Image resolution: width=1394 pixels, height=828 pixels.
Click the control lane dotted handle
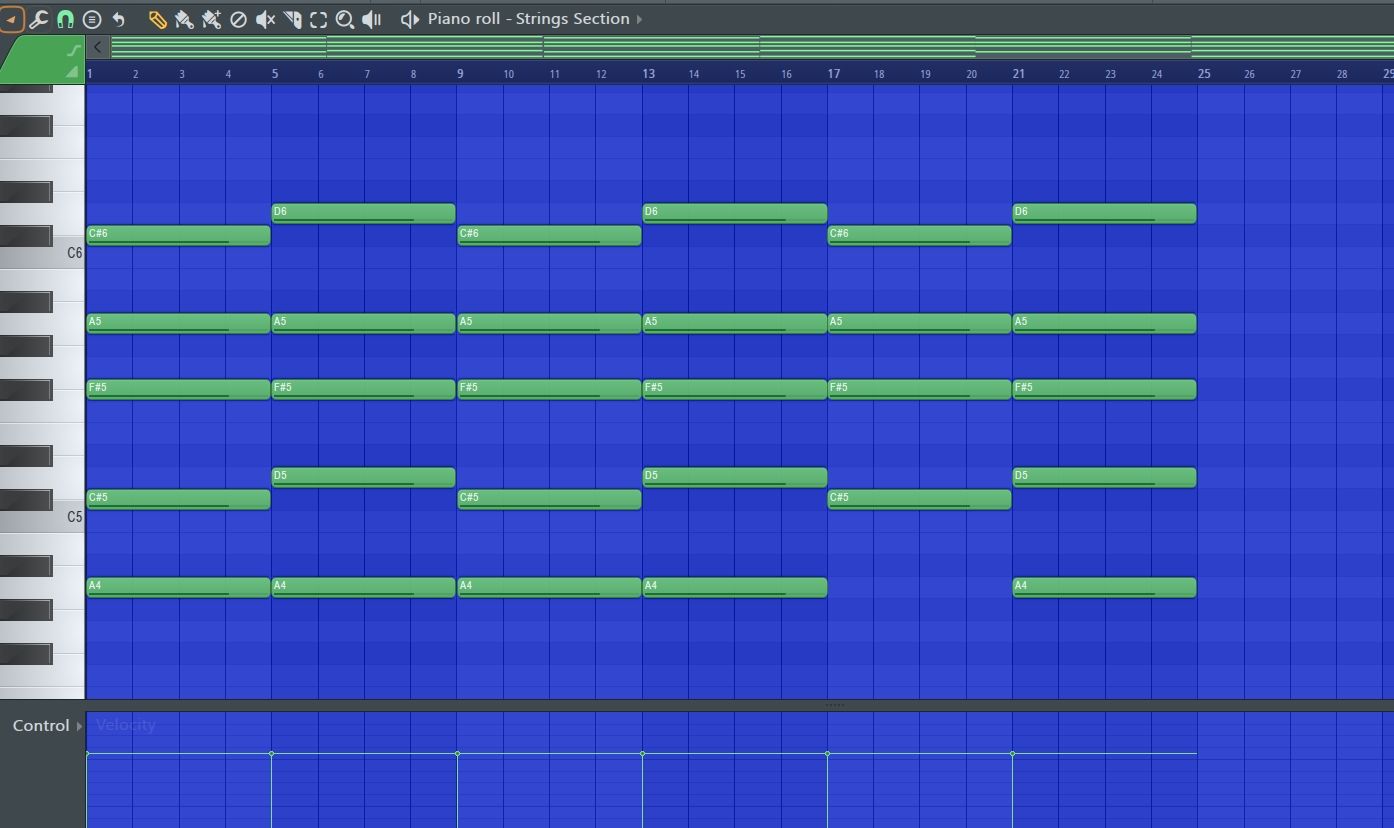[x=835, y=705]
